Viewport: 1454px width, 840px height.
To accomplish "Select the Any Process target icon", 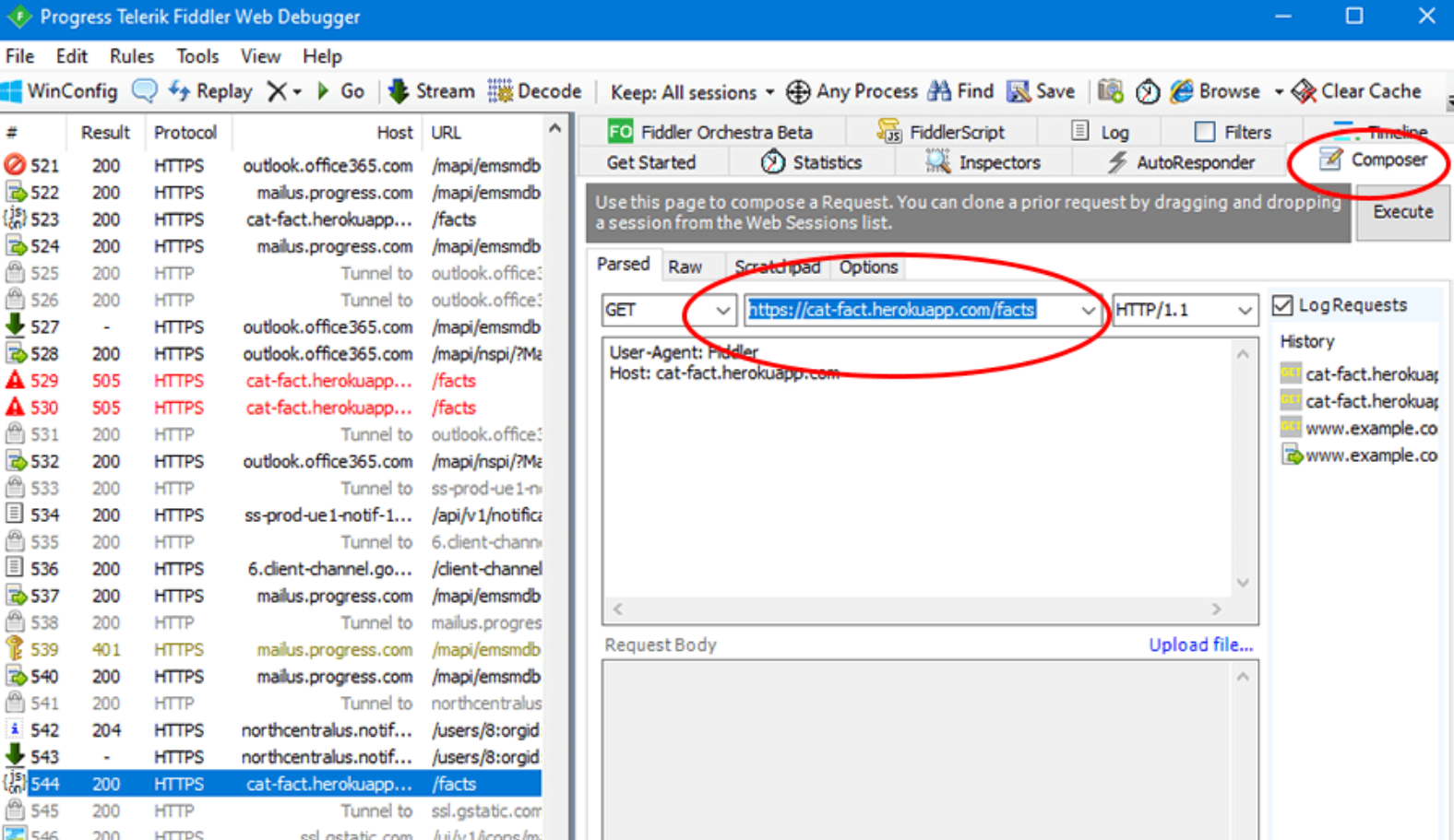I will (x=798, y=91).
